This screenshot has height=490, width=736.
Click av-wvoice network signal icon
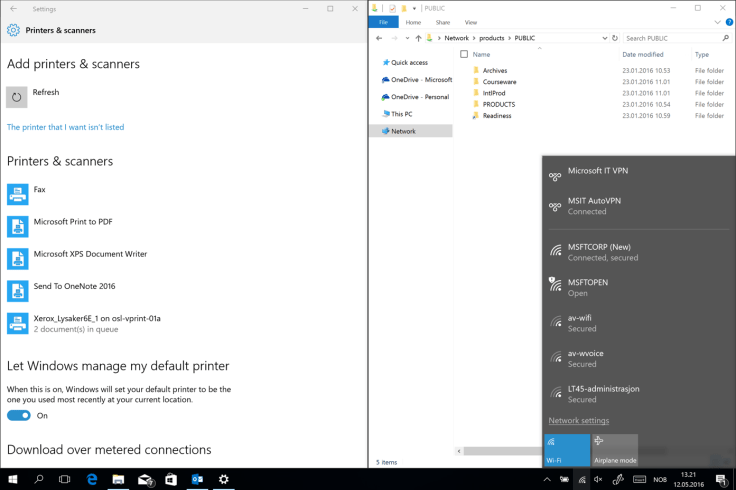(x=556, y=357)
